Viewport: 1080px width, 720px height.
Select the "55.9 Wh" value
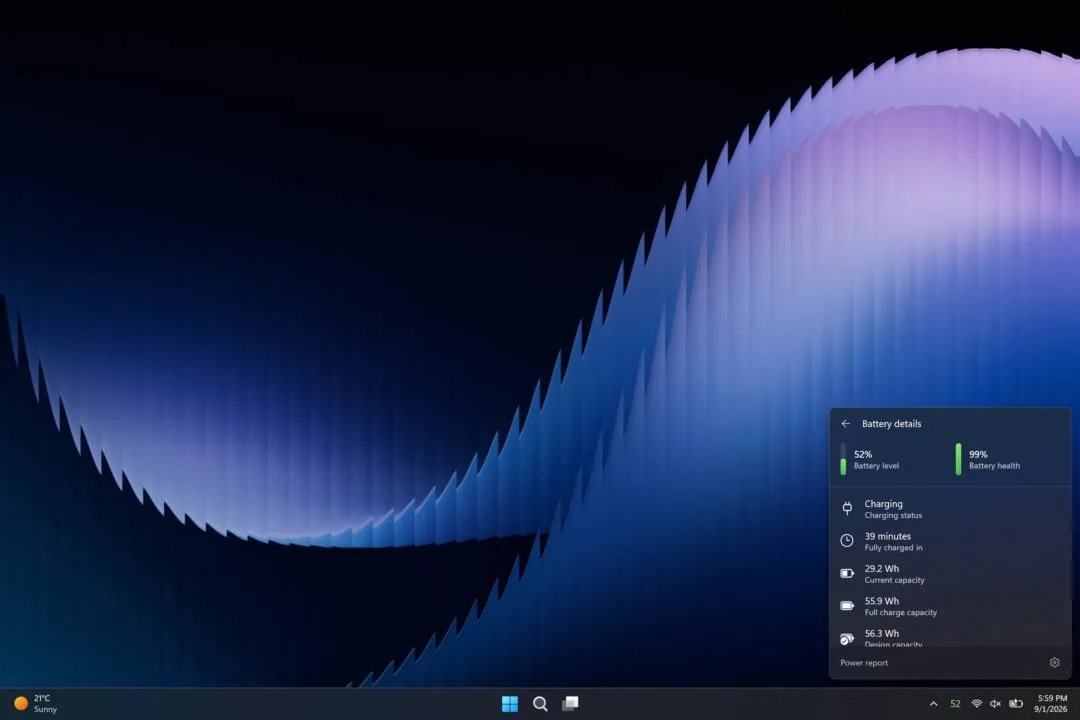[882, 601]
